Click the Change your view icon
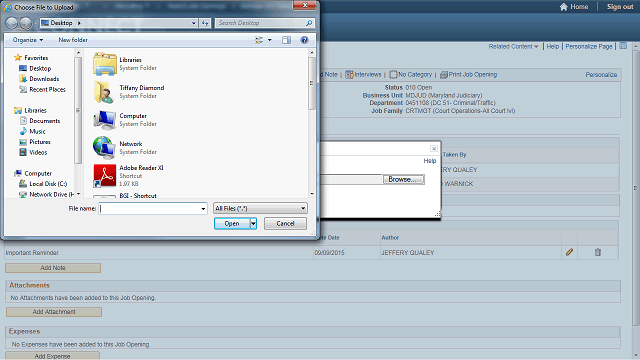640x360 pixels. tap(259, 40)
